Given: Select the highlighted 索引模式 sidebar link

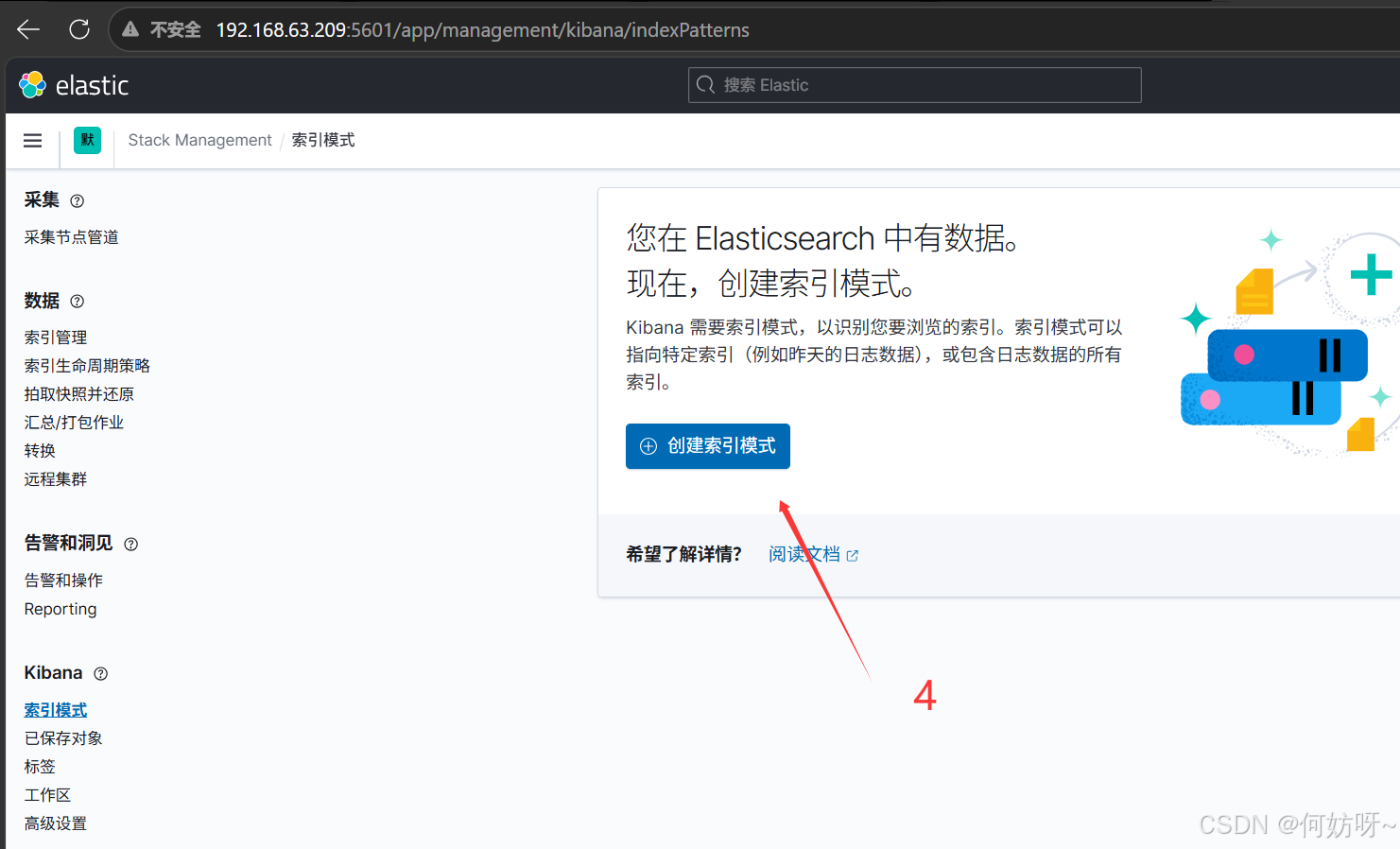Looking at the screenshot, I should coord(56,710).
